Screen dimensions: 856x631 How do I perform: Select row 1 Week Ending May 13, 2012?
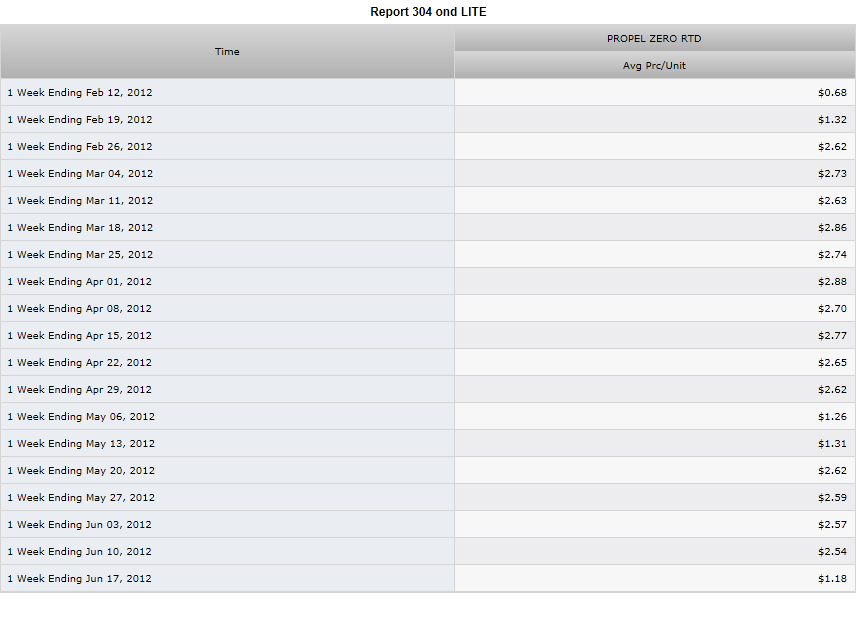pos(428,443)
